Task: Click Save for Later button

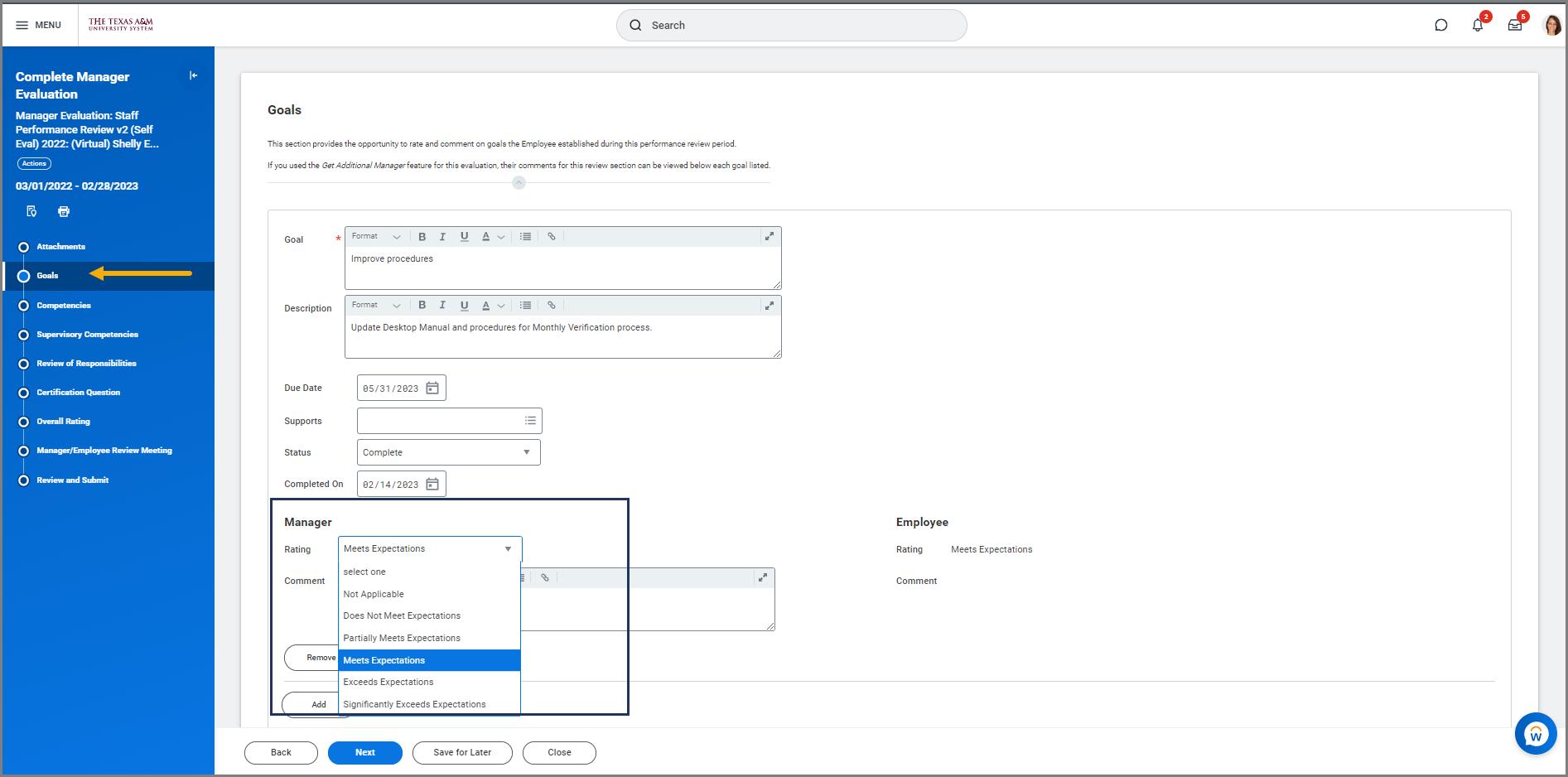Action: 462,753
